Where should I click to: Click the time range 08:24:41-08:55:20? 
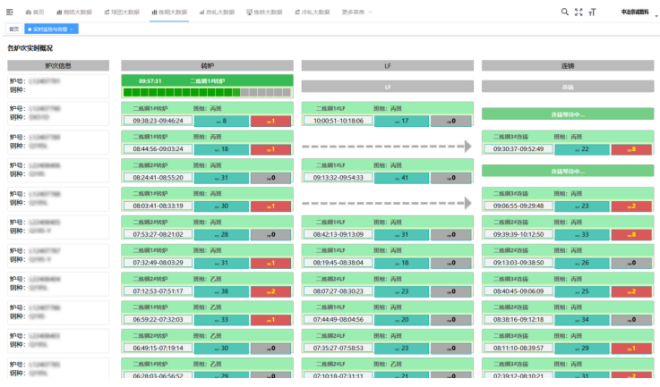[158, 178]
